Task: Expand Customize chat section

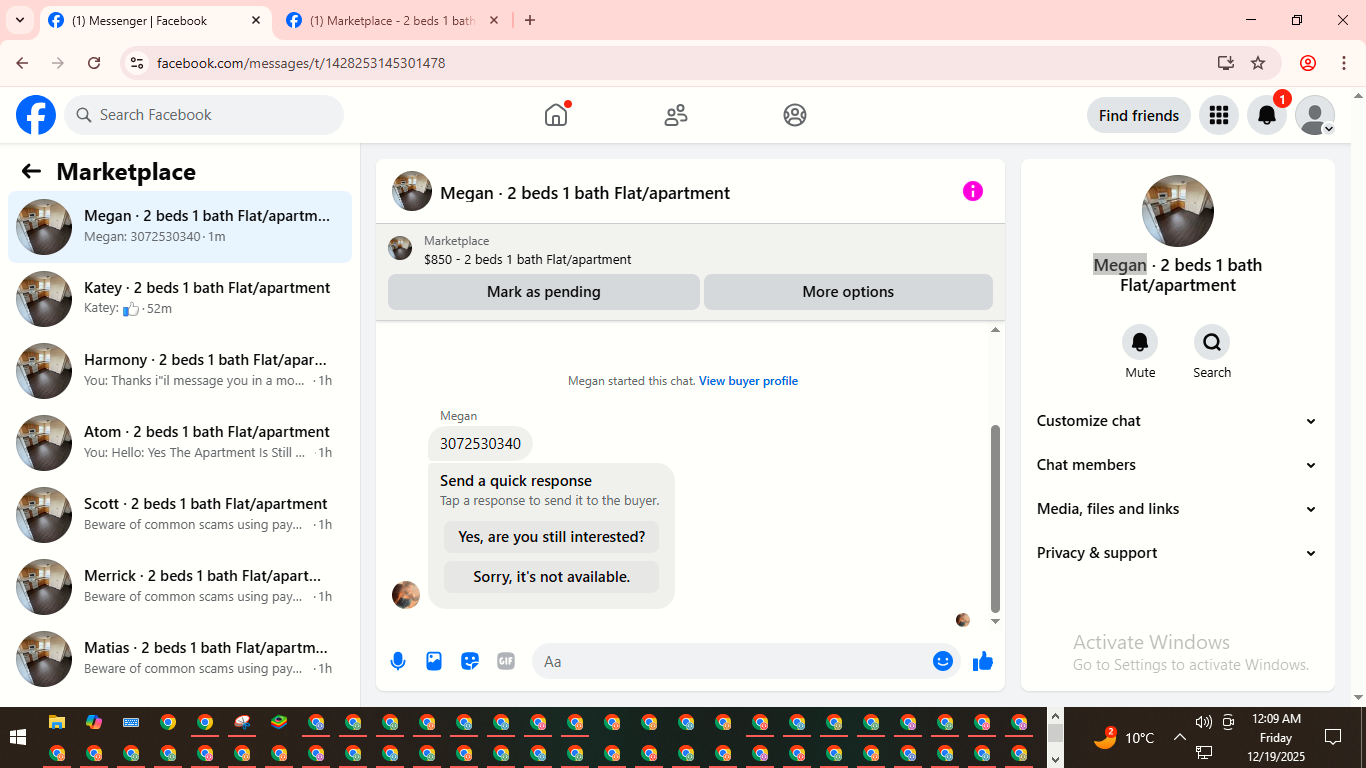Action: click(1177, 421)
